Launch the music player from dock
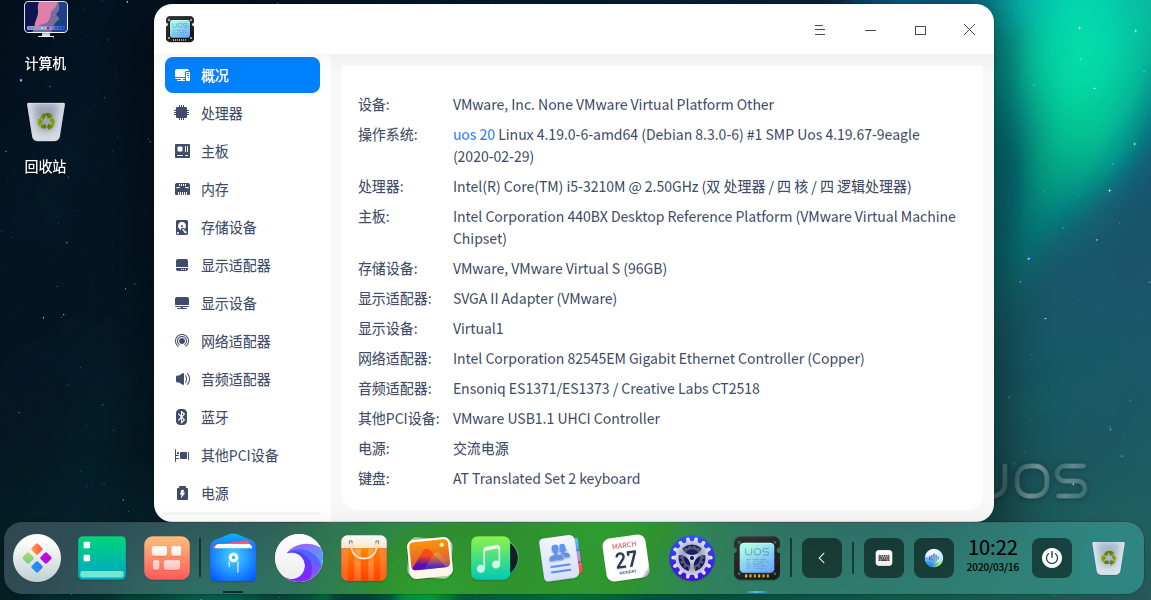Screen dimensions: 1151x600 tap(494, 558)
